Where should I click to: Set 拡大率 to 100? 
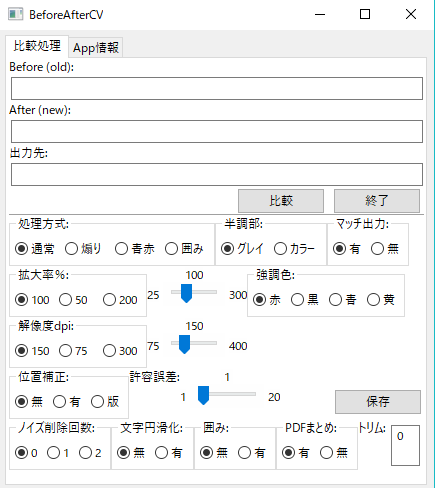(x=32, y=300)
